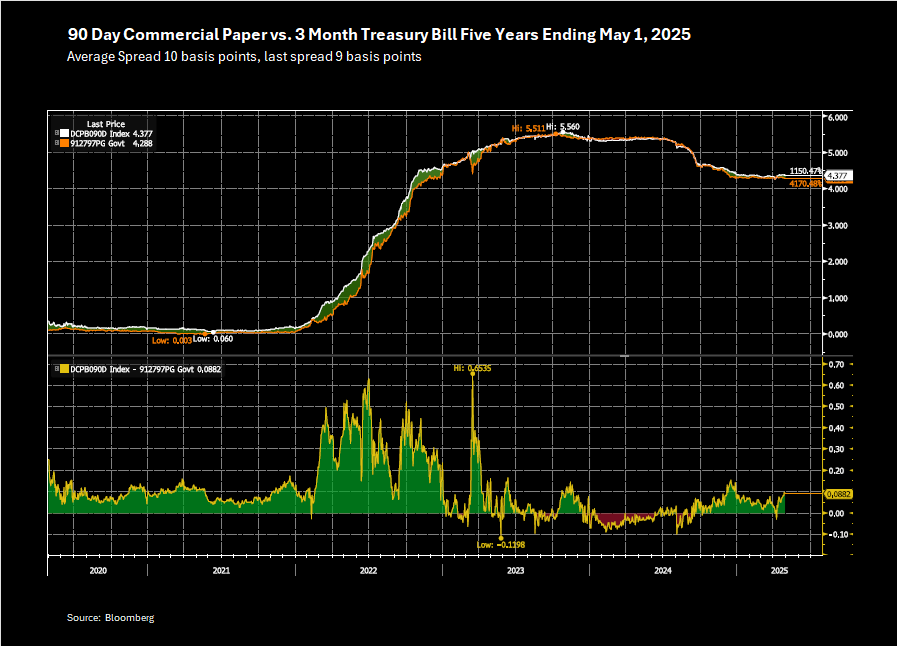Toggle the small box beside spread legend entry
The width and height of the screenshot is (897, 646).
(55, 371)
